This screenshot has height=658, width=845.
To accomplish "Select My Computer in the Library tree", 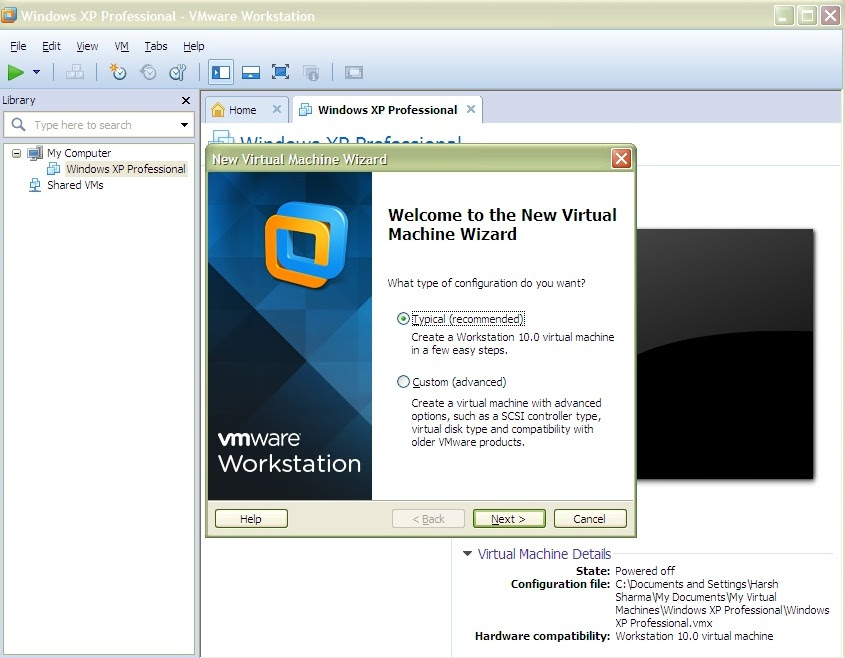I will [x=79, y=153].
